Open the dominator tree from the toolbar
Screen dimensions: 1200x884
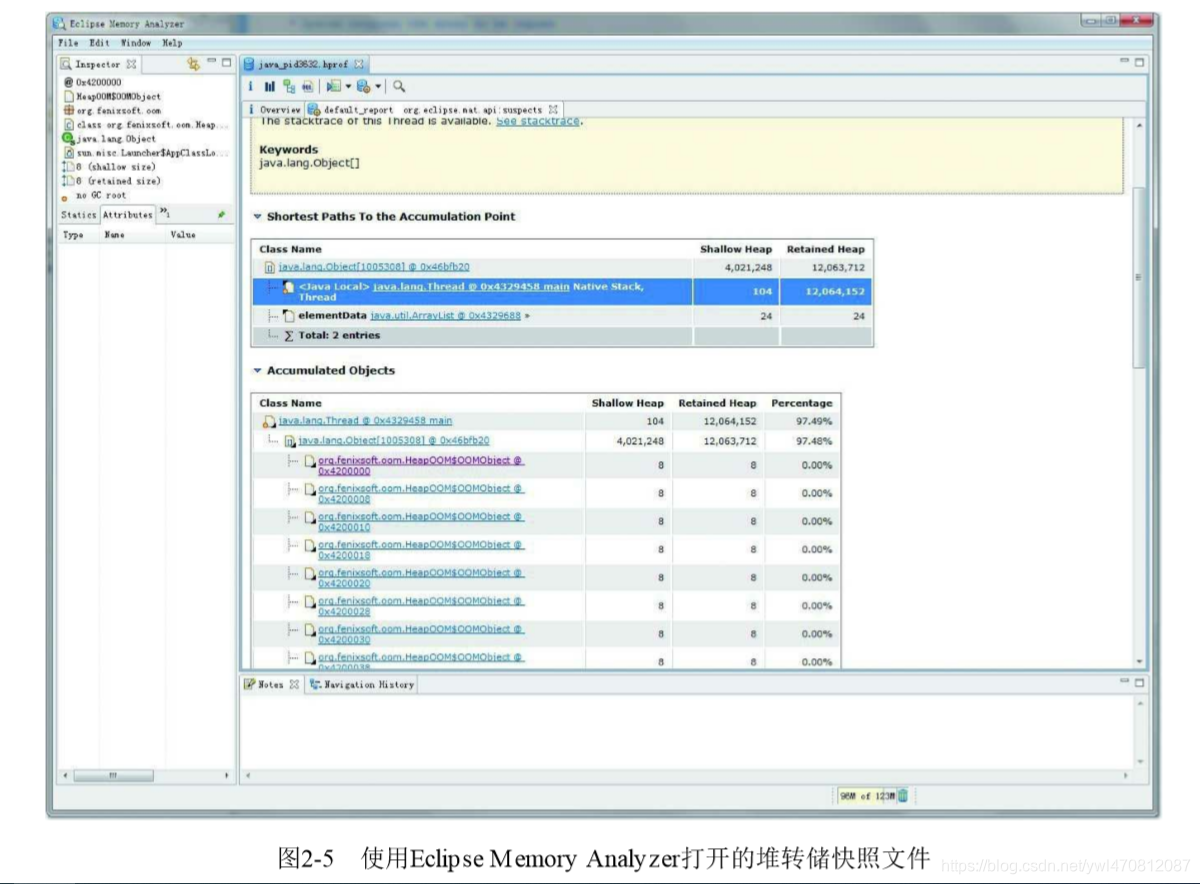tap(289, 87)
